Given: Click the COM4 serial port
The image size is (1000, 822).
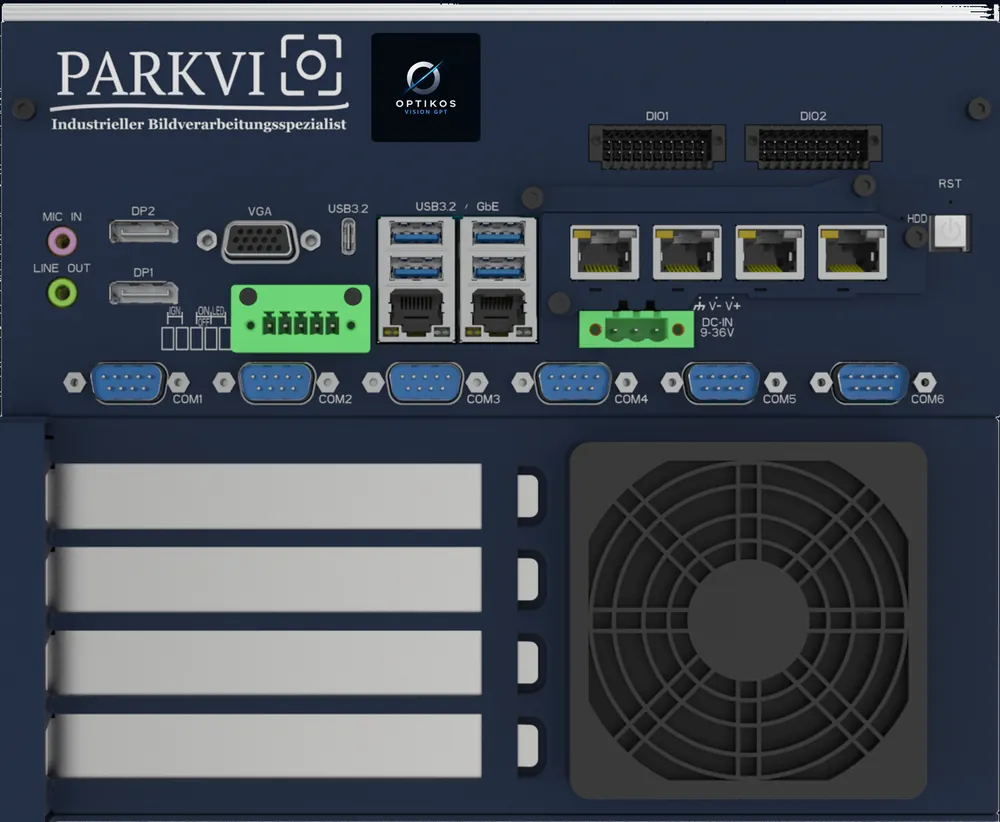Looking at the screenshot, I should [x=573, y=383].
